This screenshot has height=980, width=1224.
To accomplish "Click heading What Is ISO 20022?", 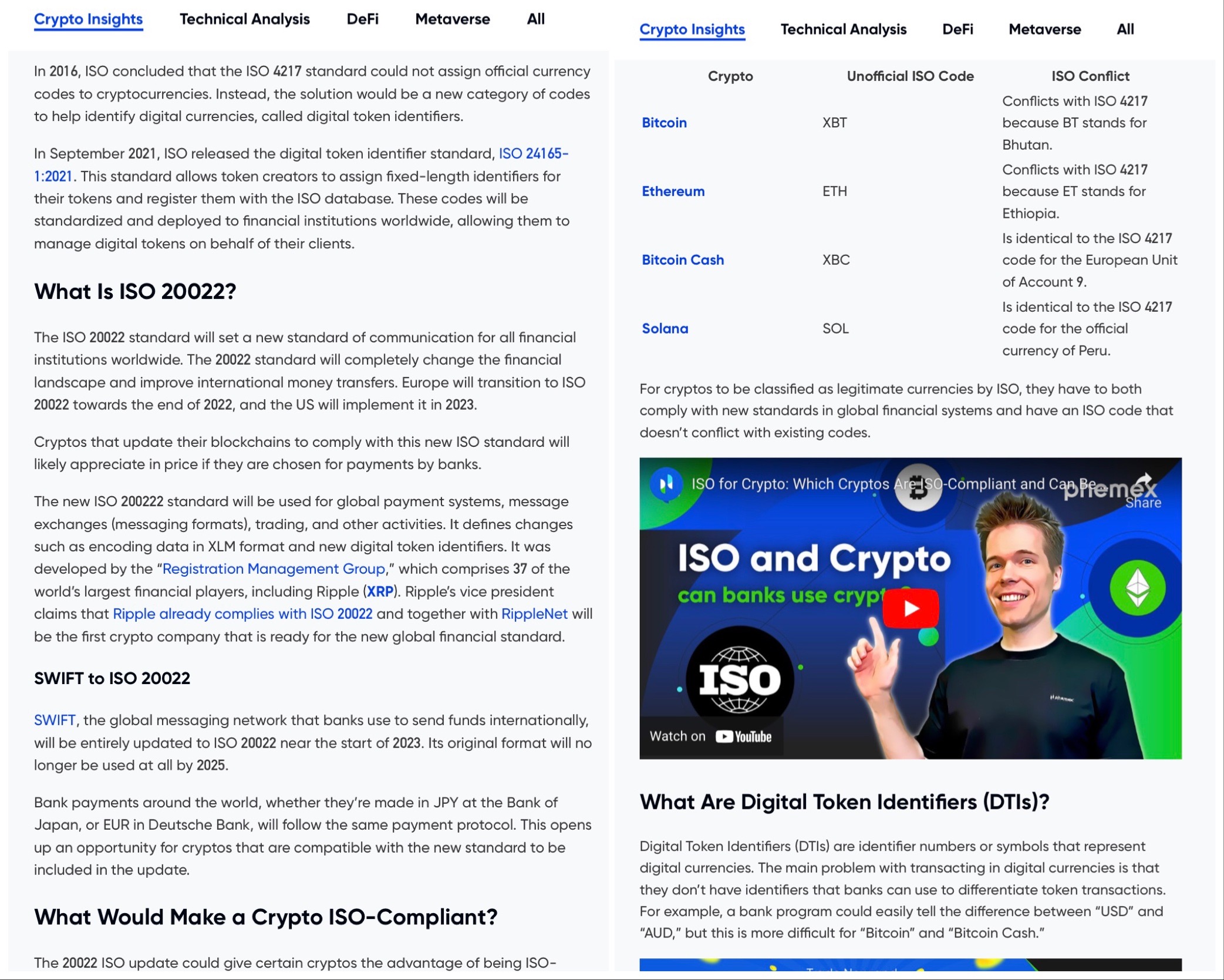I will pos(135,292).
